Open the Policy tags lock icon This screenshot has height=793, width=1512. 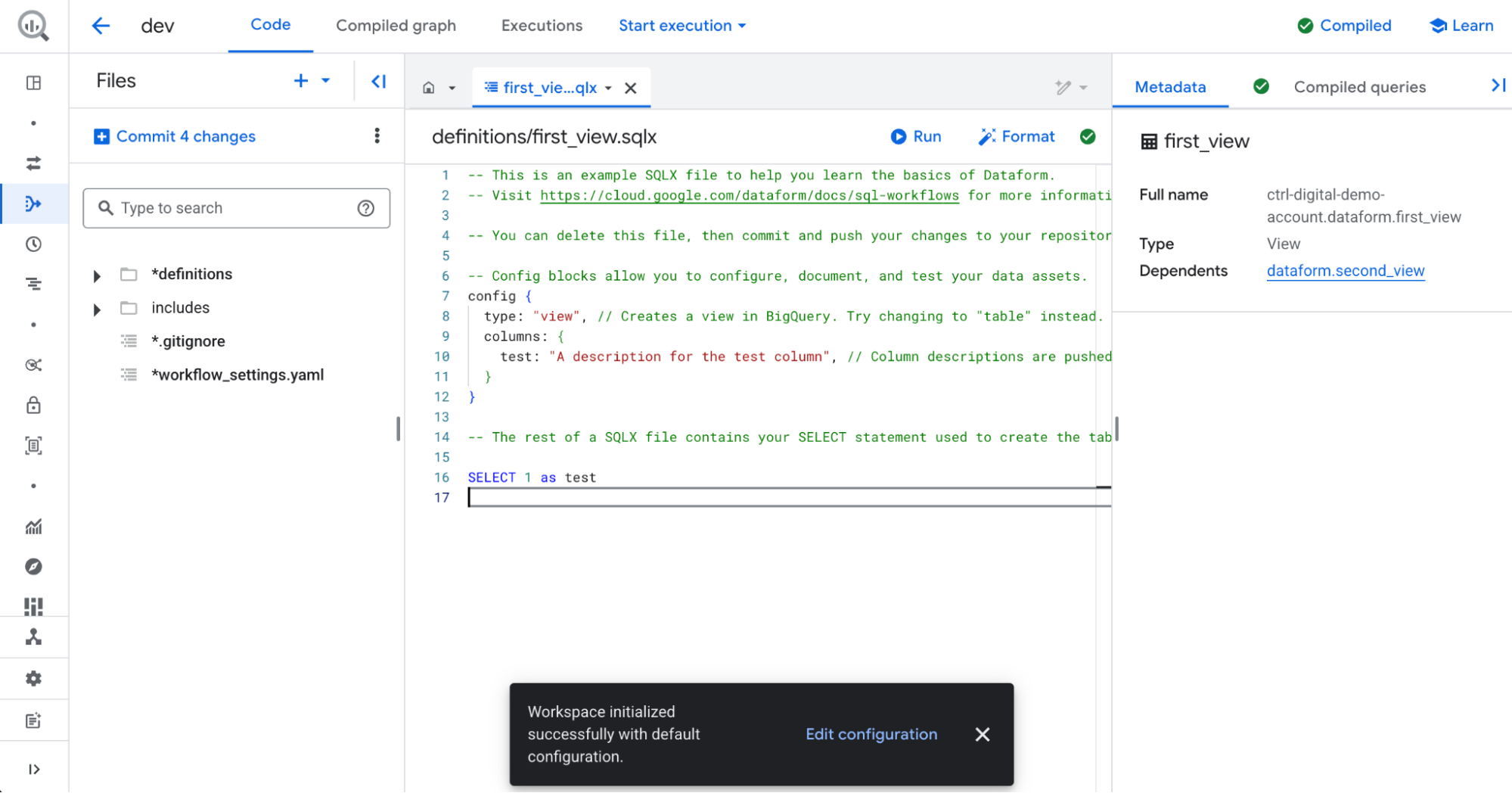[x=33, y=406]
